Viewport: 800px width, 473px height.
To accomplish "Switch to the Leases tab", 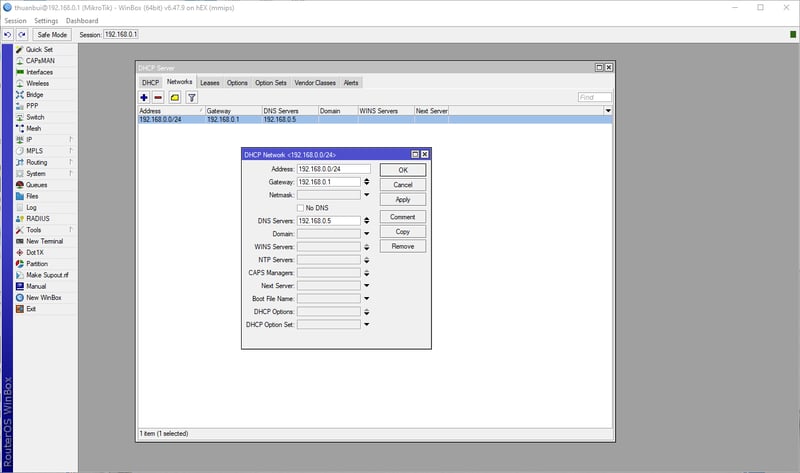I will point(209,82).
